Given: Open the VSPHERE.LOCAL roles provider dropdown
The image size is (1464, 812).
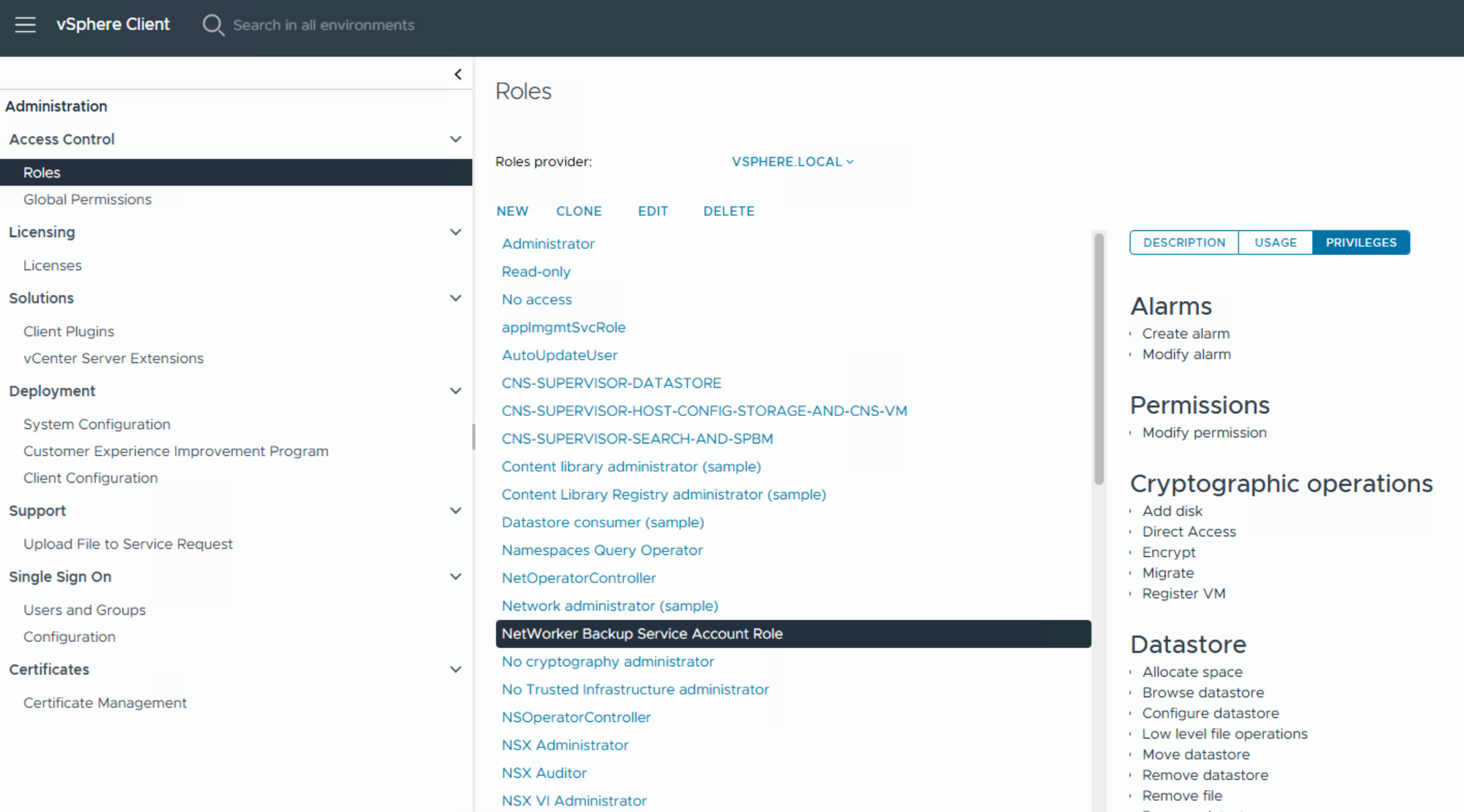Looking at the screenshot, I should (792, 162).
